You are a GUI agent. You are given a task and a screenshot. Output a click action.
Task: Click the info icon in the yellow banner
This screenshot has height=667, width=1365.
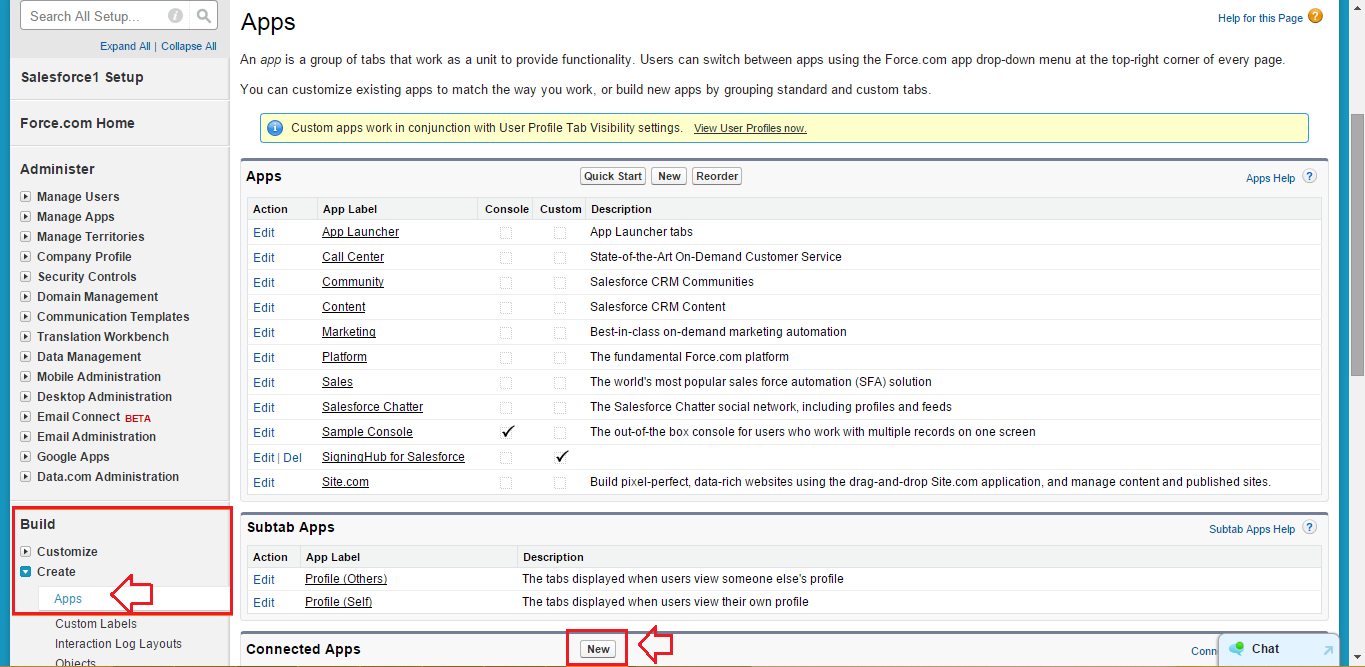tap(275, 128)
